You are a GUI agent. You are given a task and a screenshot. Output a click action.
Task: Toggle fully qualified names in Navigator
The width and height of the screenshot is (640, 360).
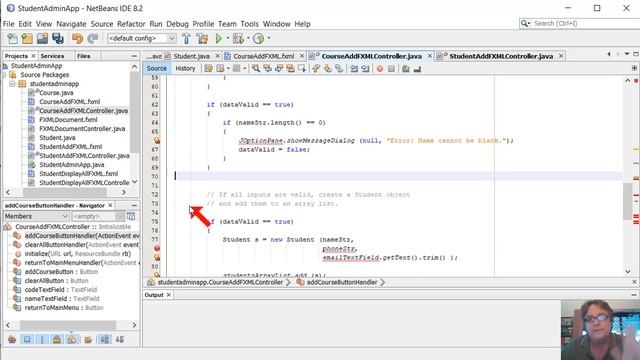(x=88, y=339)
